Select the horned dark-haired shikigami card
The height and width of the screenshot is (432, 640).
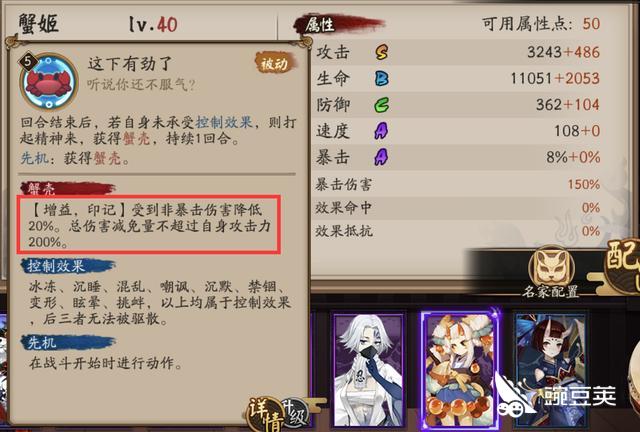(551, 370)
